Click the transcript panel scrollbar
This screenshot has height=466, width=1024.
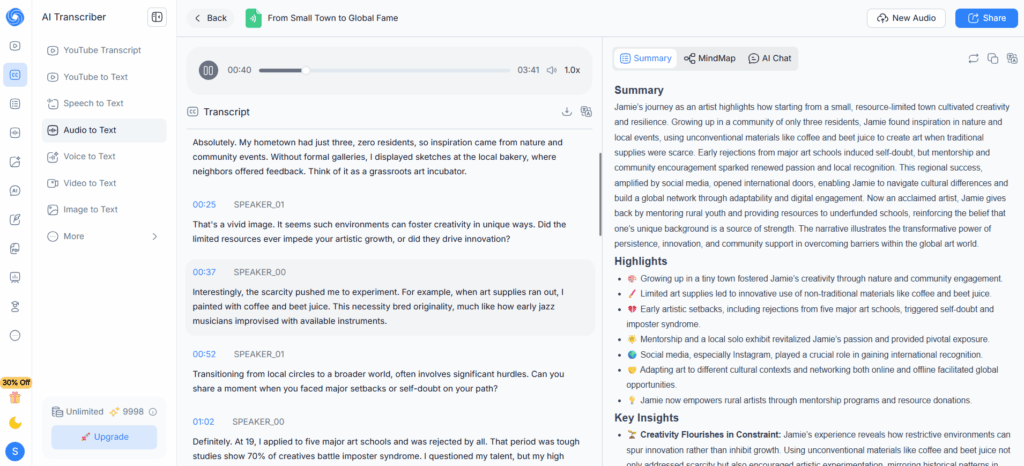(x=600, y=194)
